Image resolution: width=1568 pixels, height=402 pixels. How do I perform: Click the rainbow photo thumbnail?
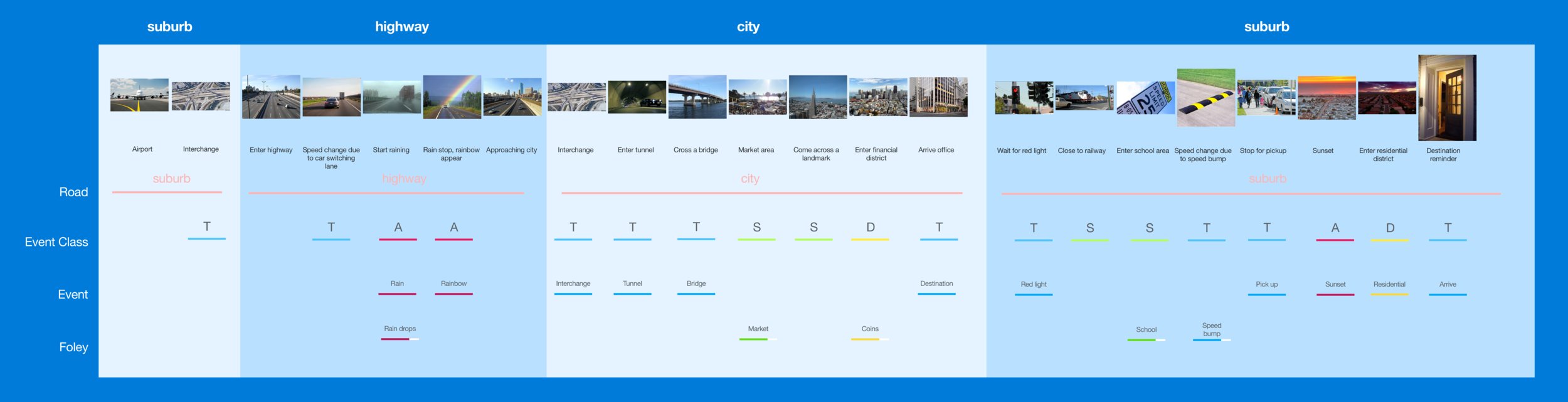point(452,97)
